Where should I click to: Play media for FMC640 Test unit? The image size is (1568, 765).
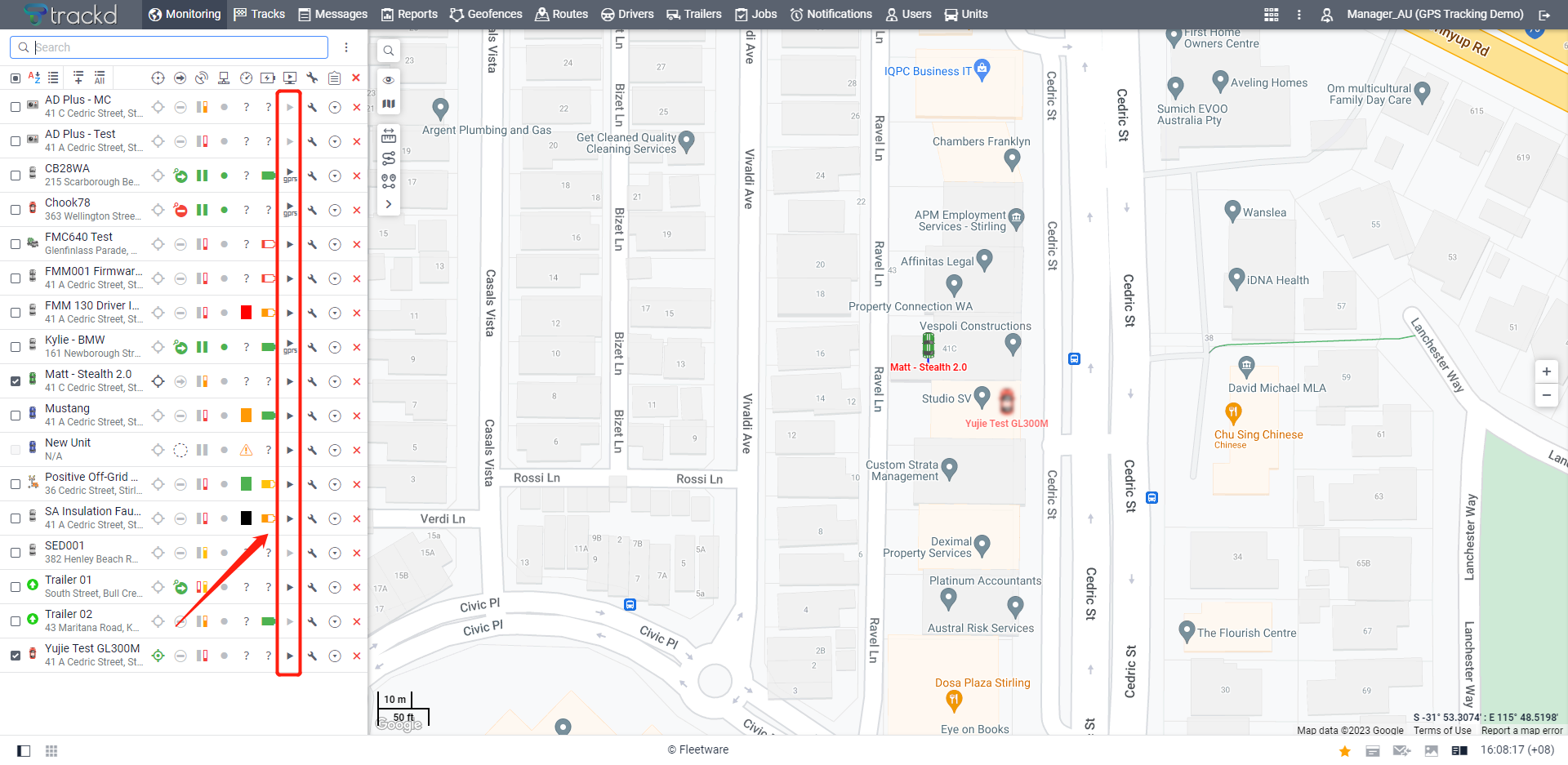(290, 244)
